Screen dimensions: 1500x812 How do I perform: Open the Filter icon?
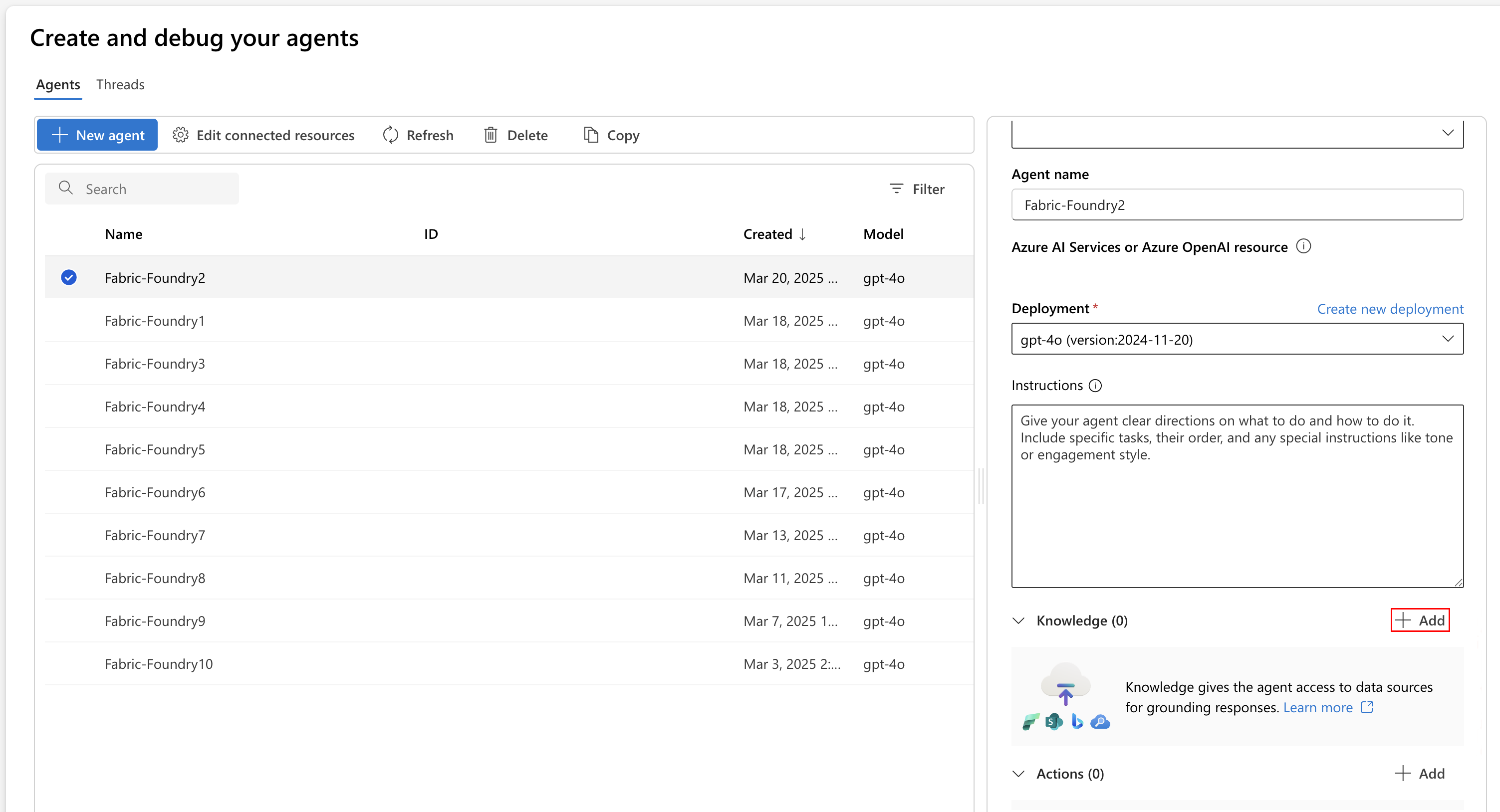pyautogui.click(x=896, y=189)
